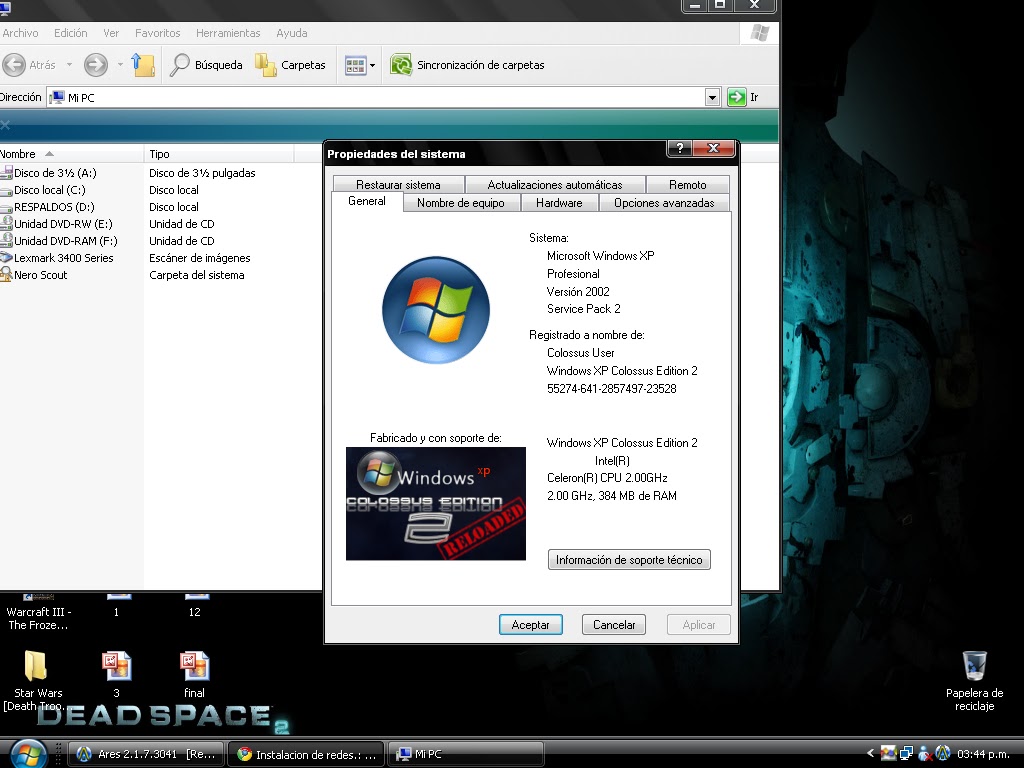The height and width of the screenshot is (768, 1024).
Task: Open Sincronización de carpetas
Action: pos(467,65)
